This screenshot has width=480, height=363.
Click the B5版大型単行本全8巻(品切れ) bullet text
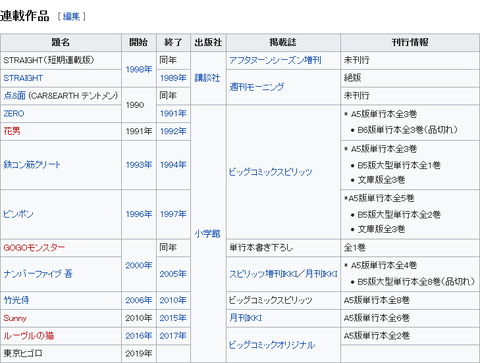416,282
